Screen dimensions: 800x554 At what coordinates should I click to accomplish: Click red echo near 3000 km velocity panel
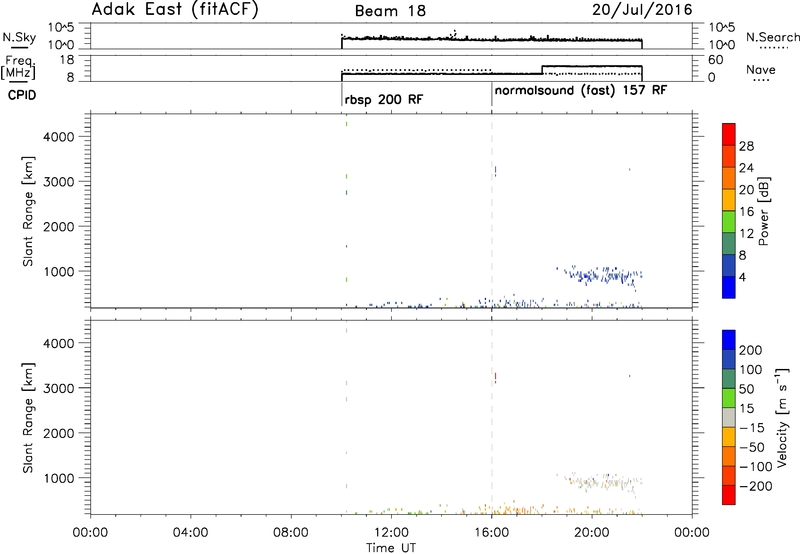(495, 378)
